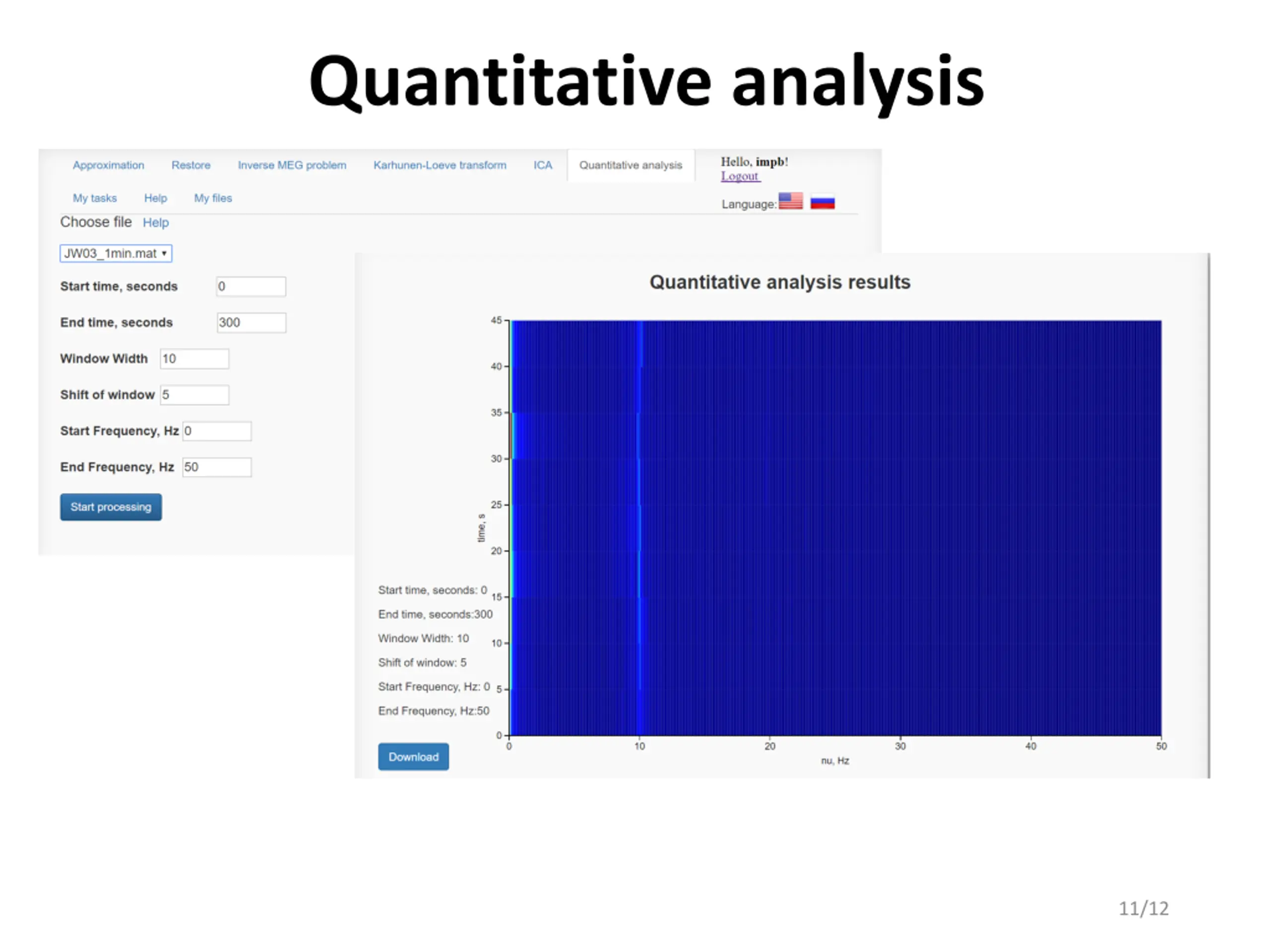Open the Approximation tab
The width and height of the screenshot is (1270, 952).
(x=109, y=165)
